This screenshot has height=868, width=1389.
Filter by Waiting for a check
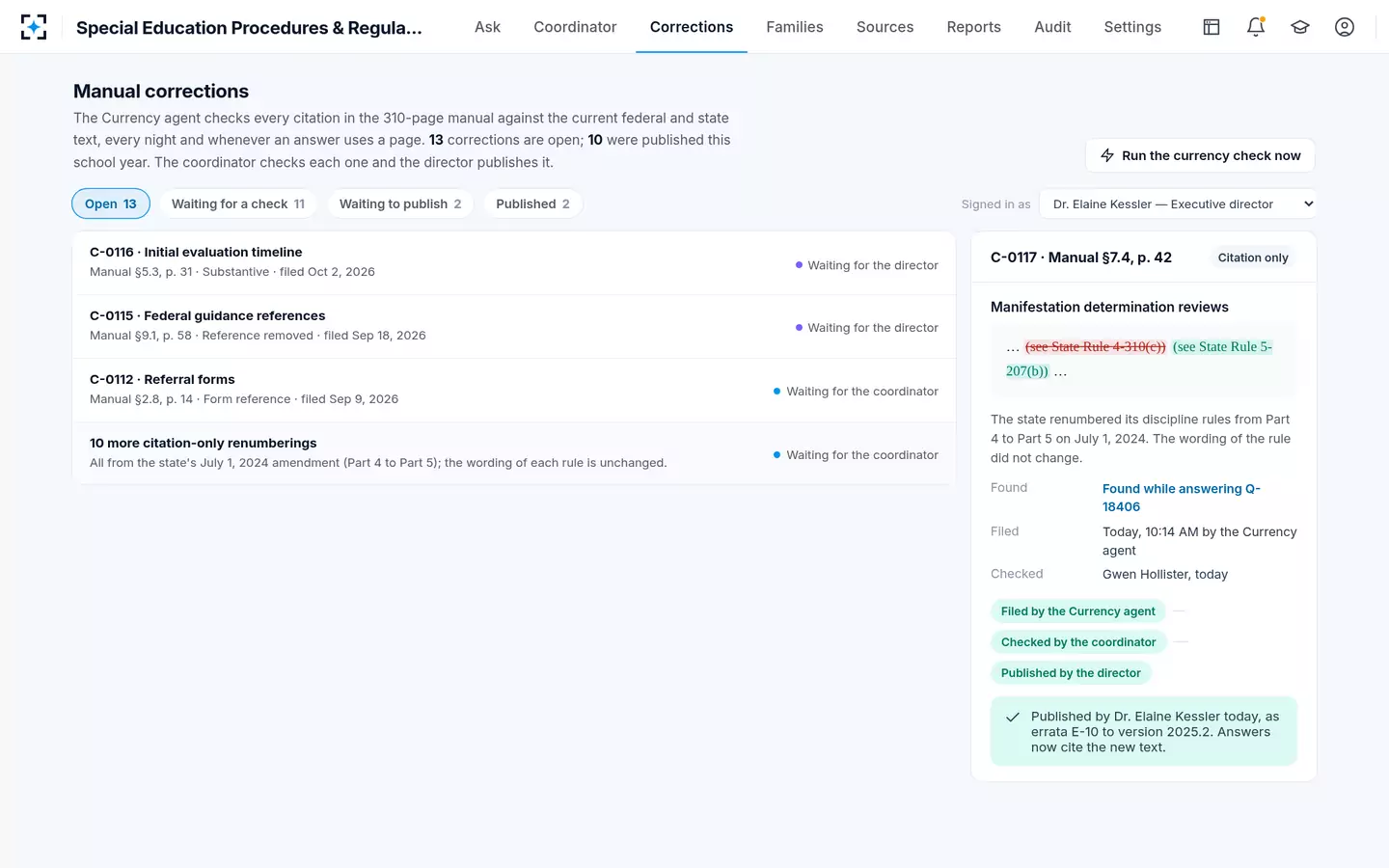238,203
